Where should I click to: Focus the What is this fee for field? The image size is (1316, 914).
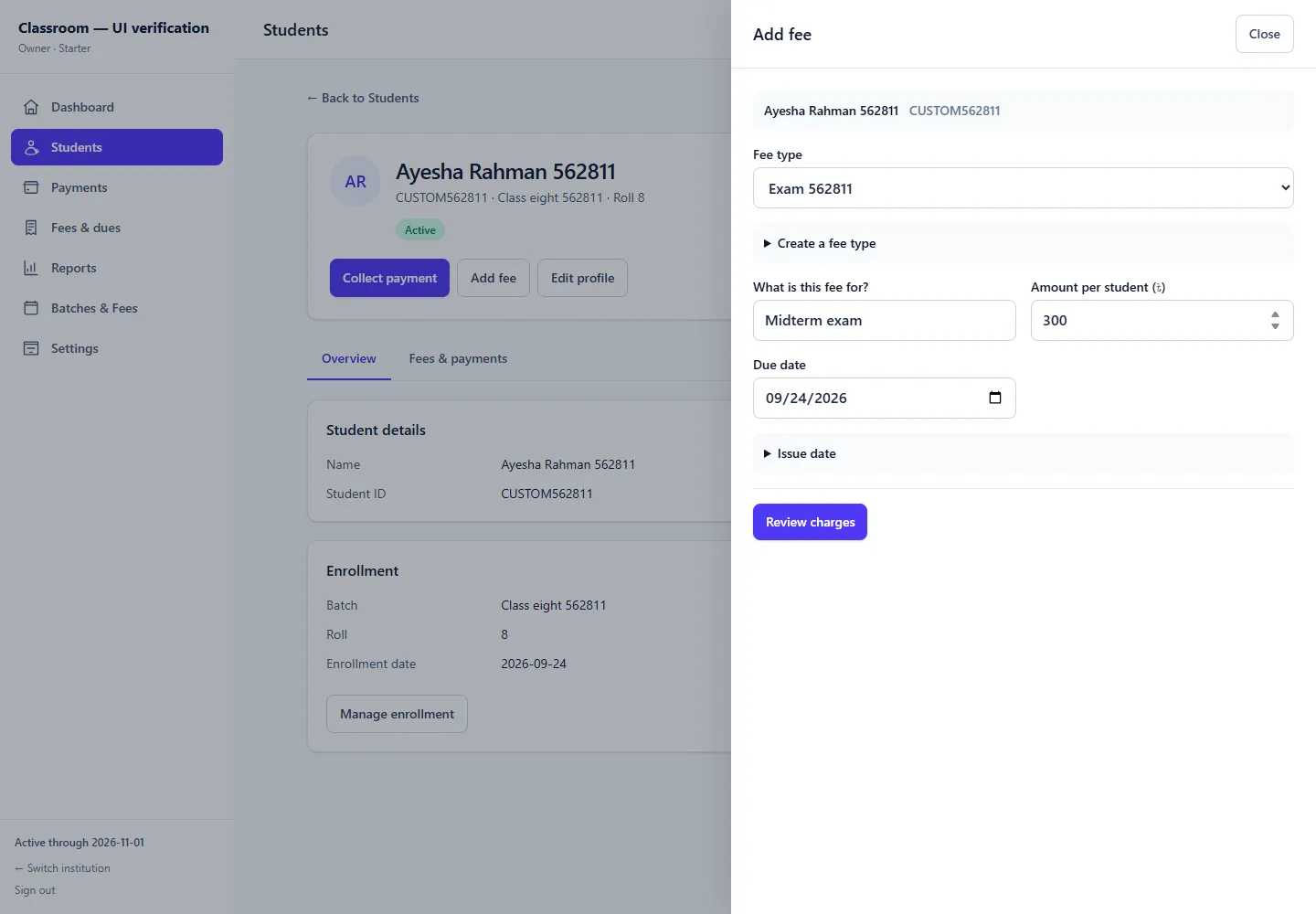[885, 320]
